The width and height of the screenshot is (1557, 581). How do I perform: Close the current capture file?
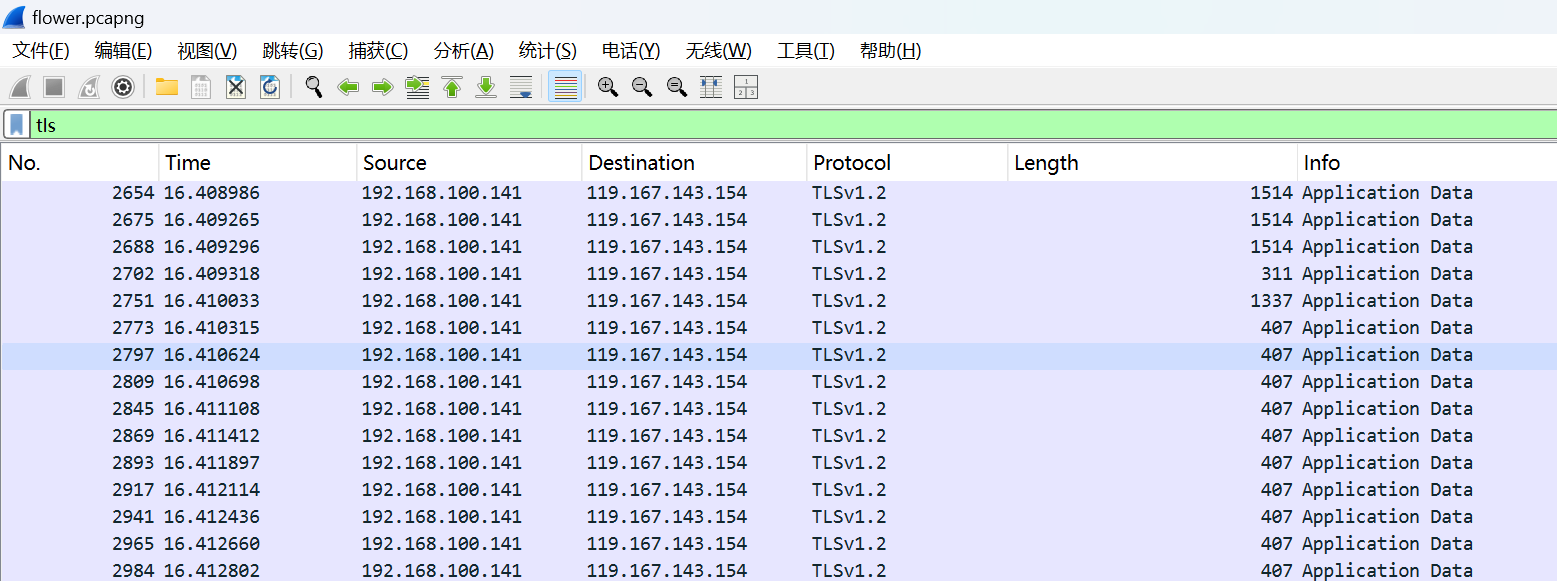click(x=235, y=87)
